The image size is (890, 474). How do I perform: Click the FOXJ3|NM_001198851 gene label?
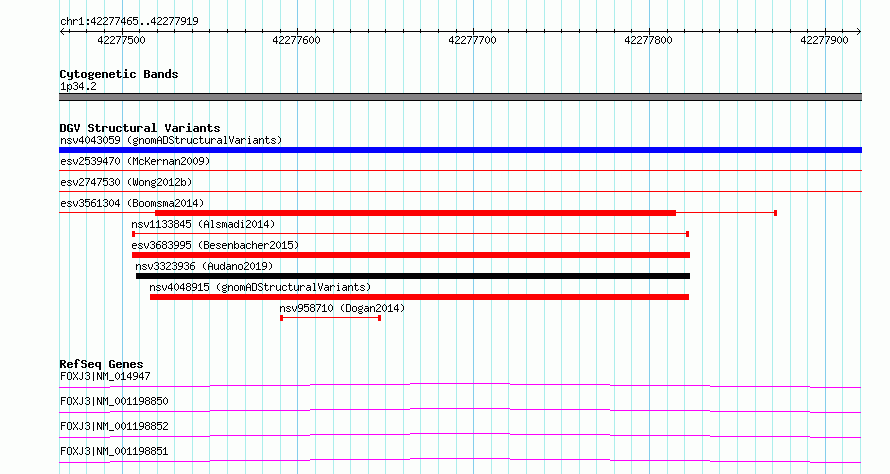tap(114, 451)
